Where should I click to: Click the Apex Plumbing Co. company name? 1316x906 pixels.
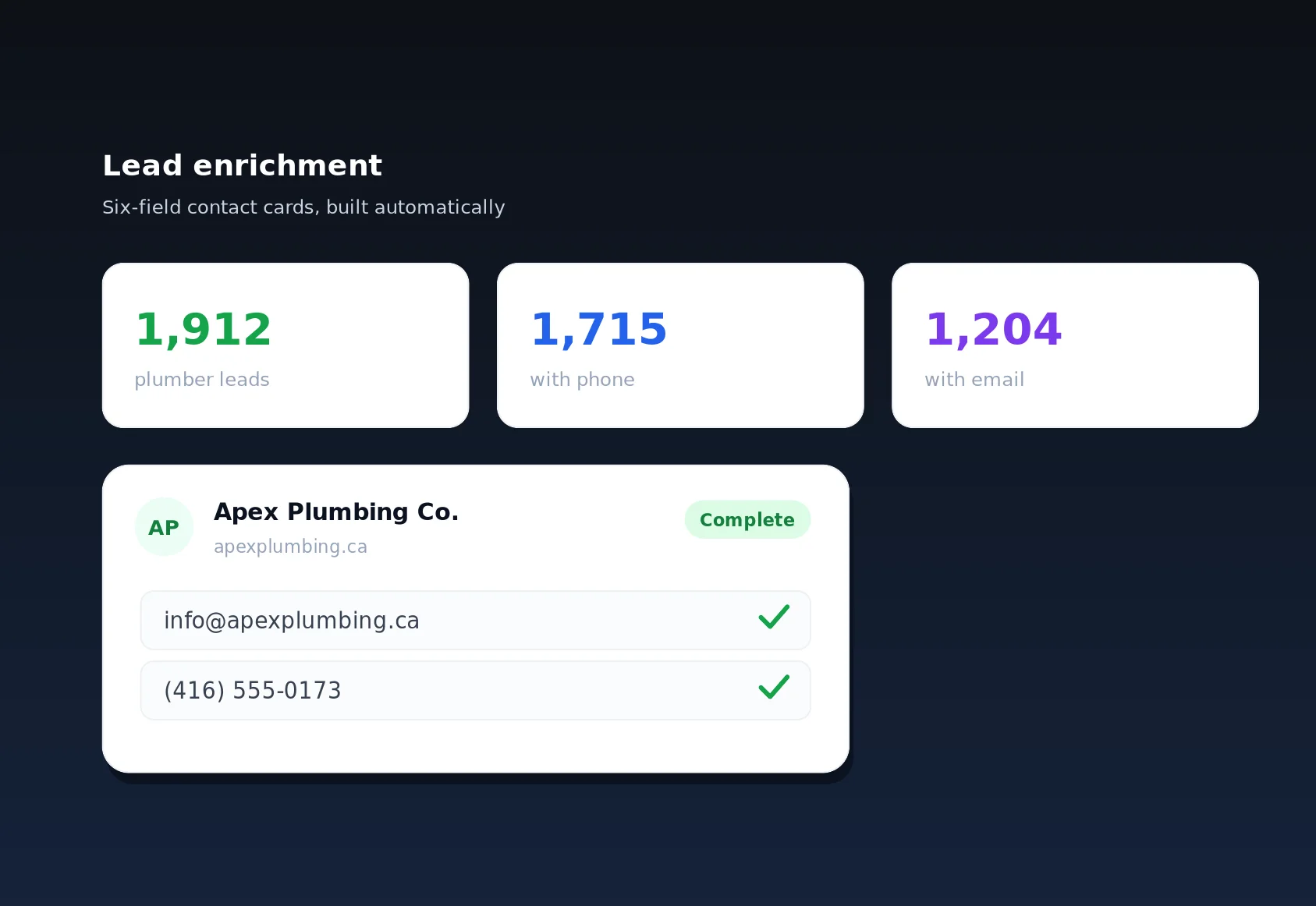click(x=336, y=511)
